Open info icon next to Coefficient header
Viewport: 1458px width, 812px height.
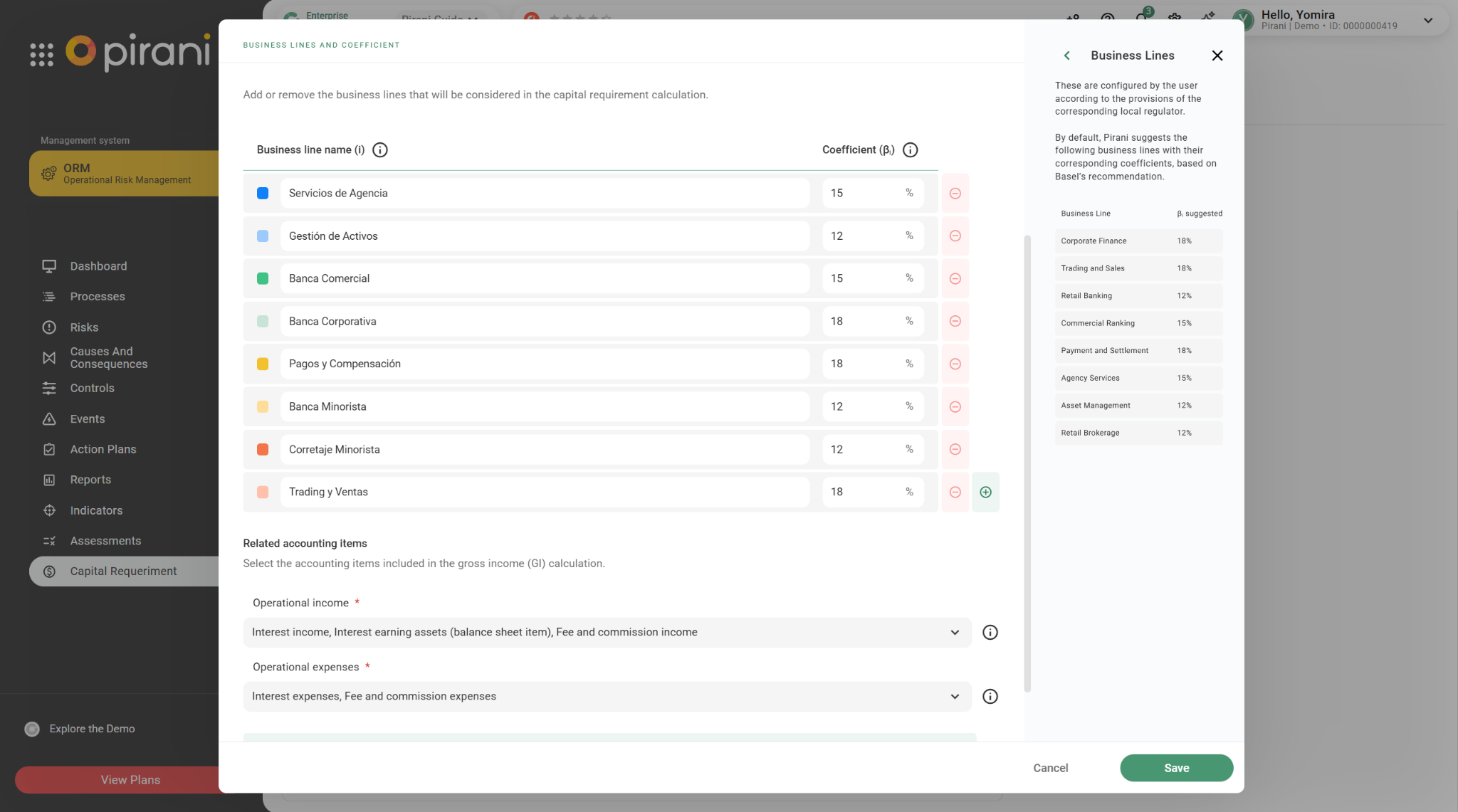pos(910,150)
